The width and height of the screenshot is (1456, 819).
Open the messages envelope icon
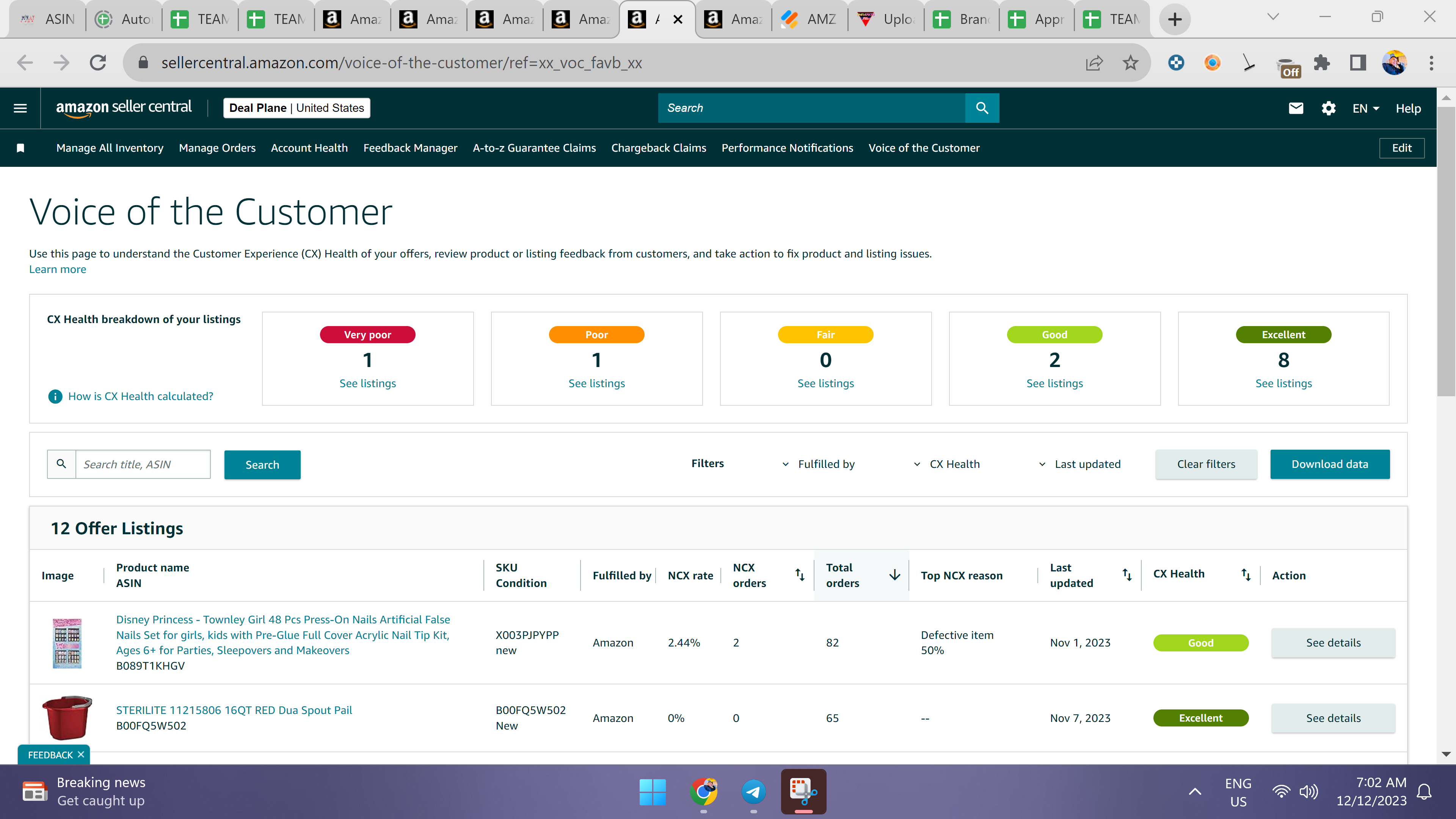(x=1296, y=108)
